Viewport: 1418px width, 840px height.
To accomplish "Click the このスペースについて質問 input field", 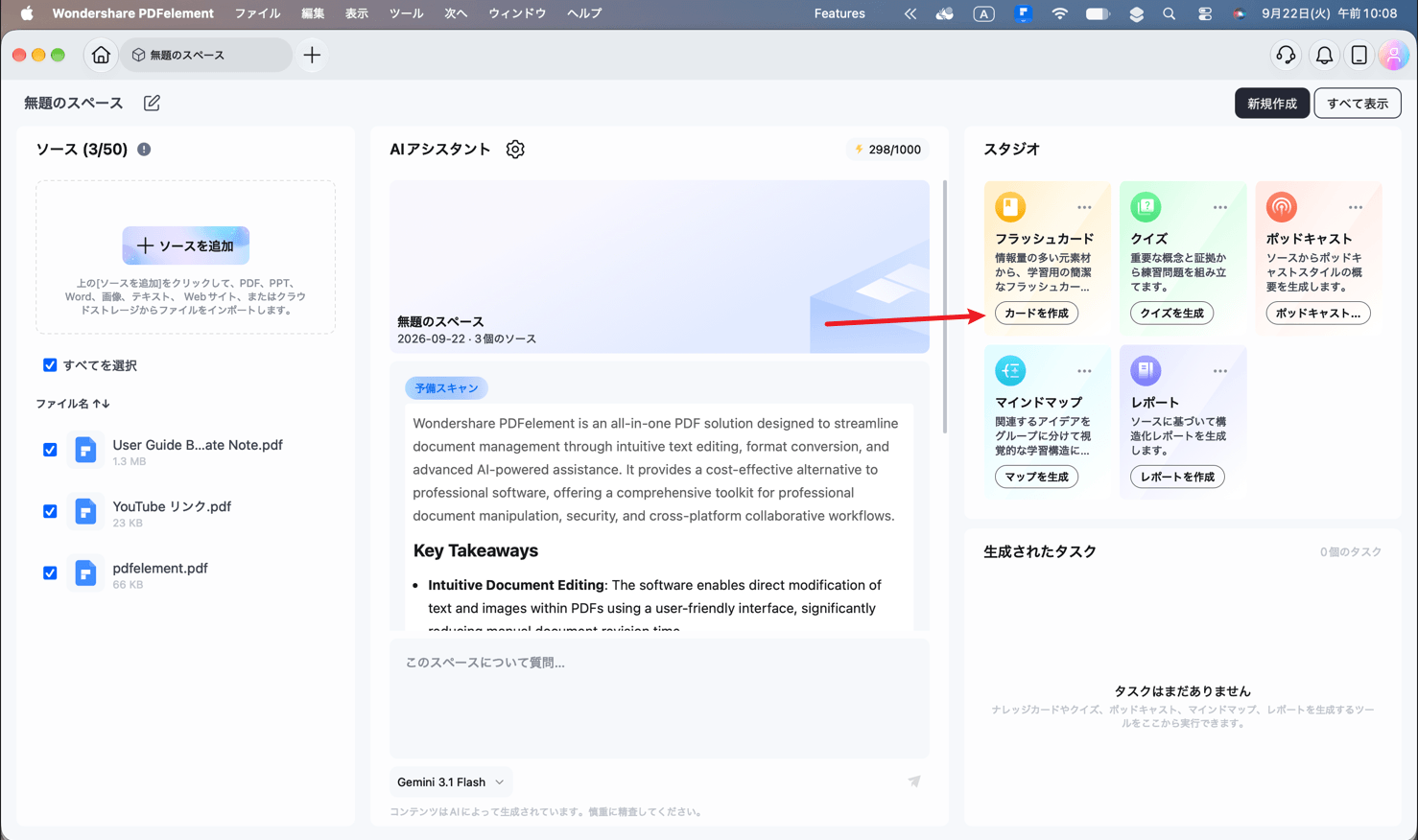I will (x=659, y=698).
